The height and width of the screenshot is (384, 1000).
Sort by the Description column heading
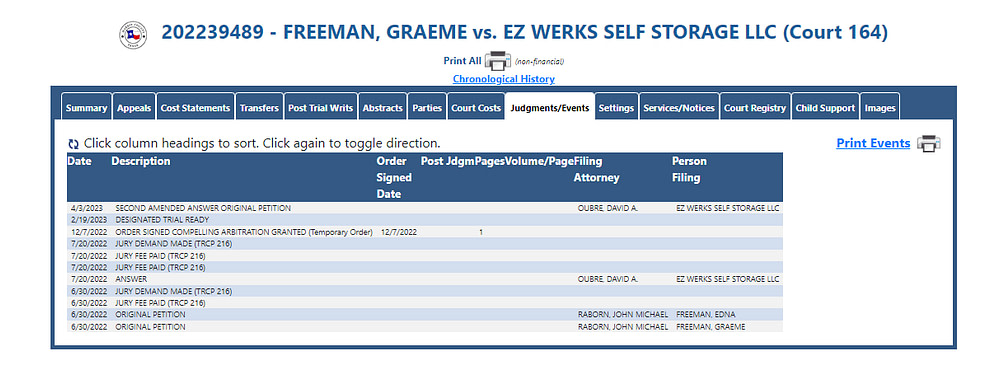141,161
